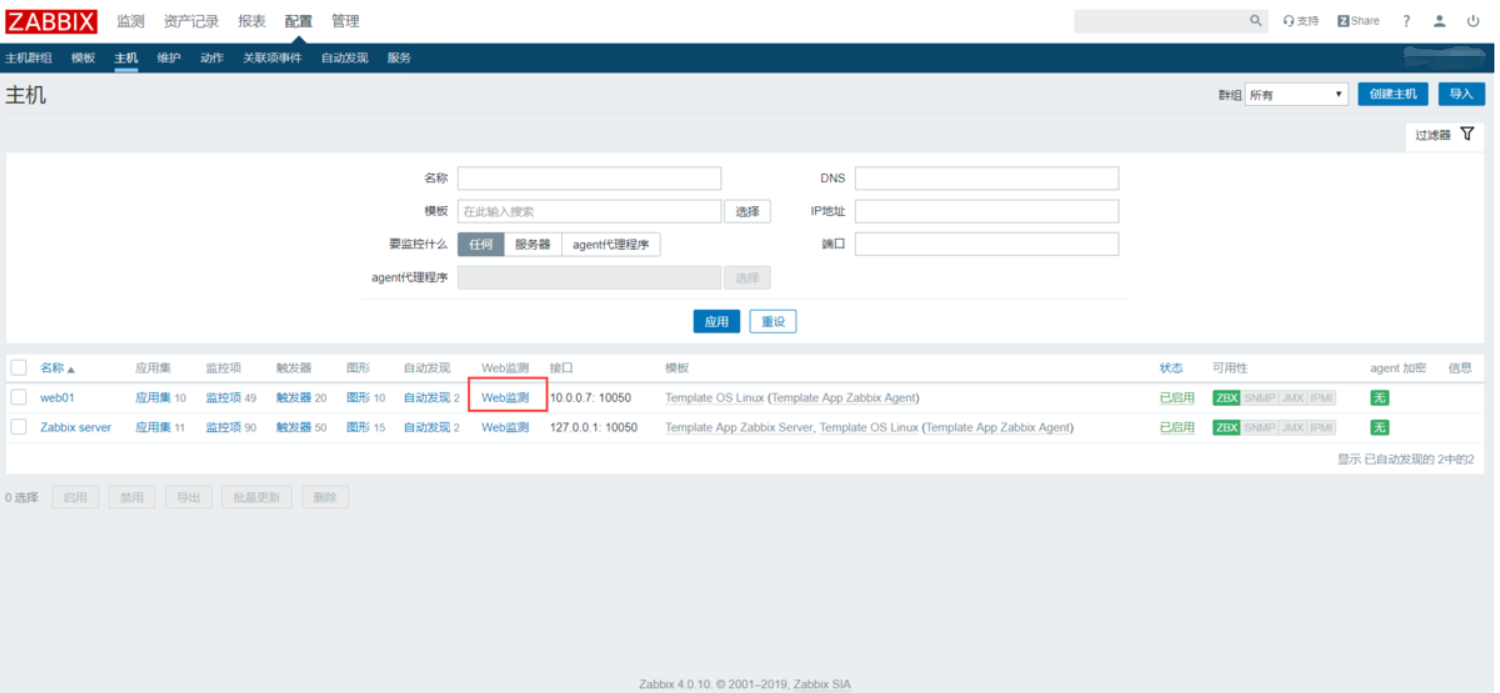
Task: Switch to the 动作 submenu
Action: [212, 58]
